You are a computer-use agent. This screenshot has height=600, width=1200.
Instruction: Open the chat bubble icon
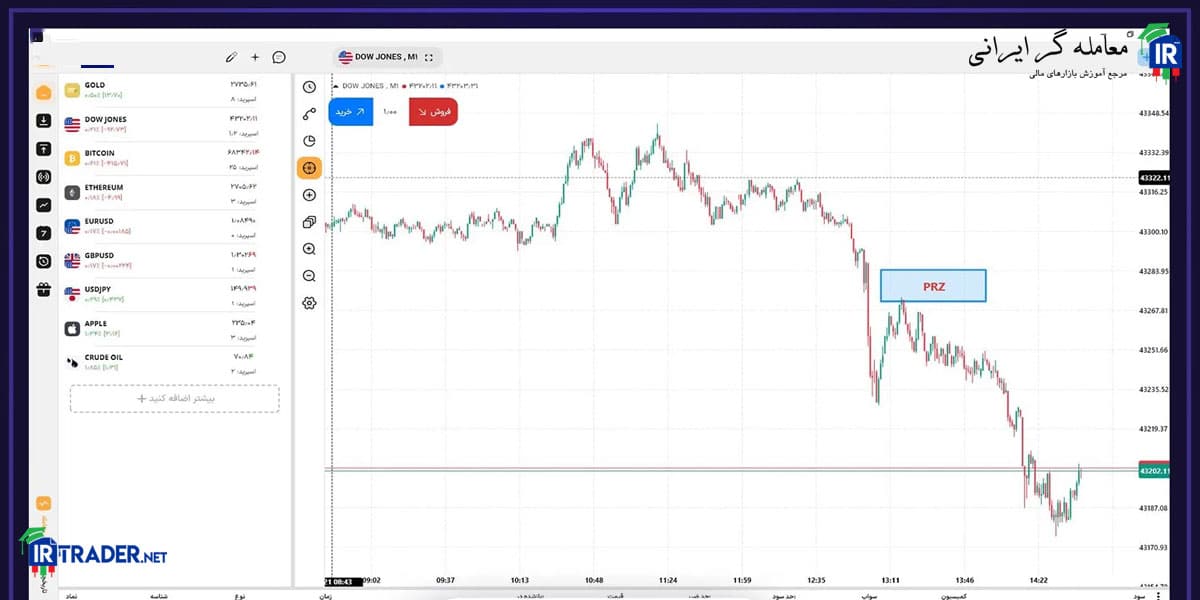tap(279, 58)
